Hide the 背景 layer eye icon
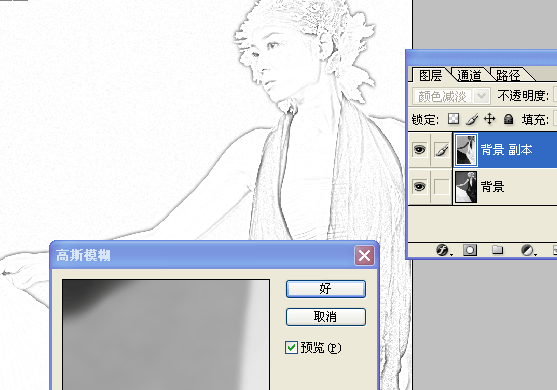This screenshot has width=557, height=390. 419,186
